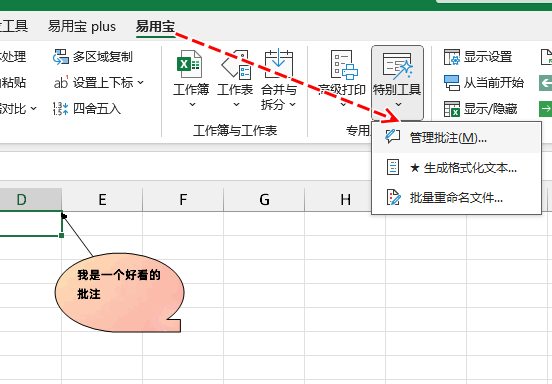
Task: Select the 合并与拆分 icon
Action: click(x=278, y=64)
